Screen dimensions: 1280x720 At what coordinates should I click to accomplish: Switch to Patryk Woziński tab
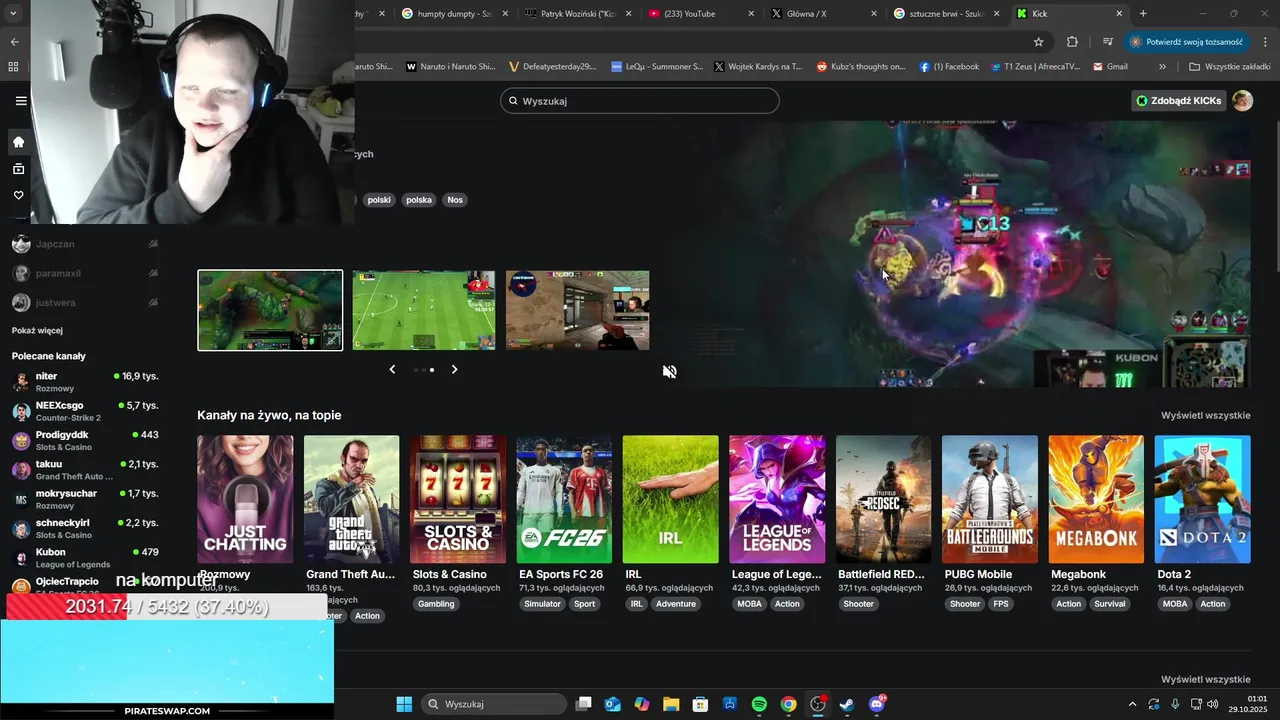tap(578, 14)
